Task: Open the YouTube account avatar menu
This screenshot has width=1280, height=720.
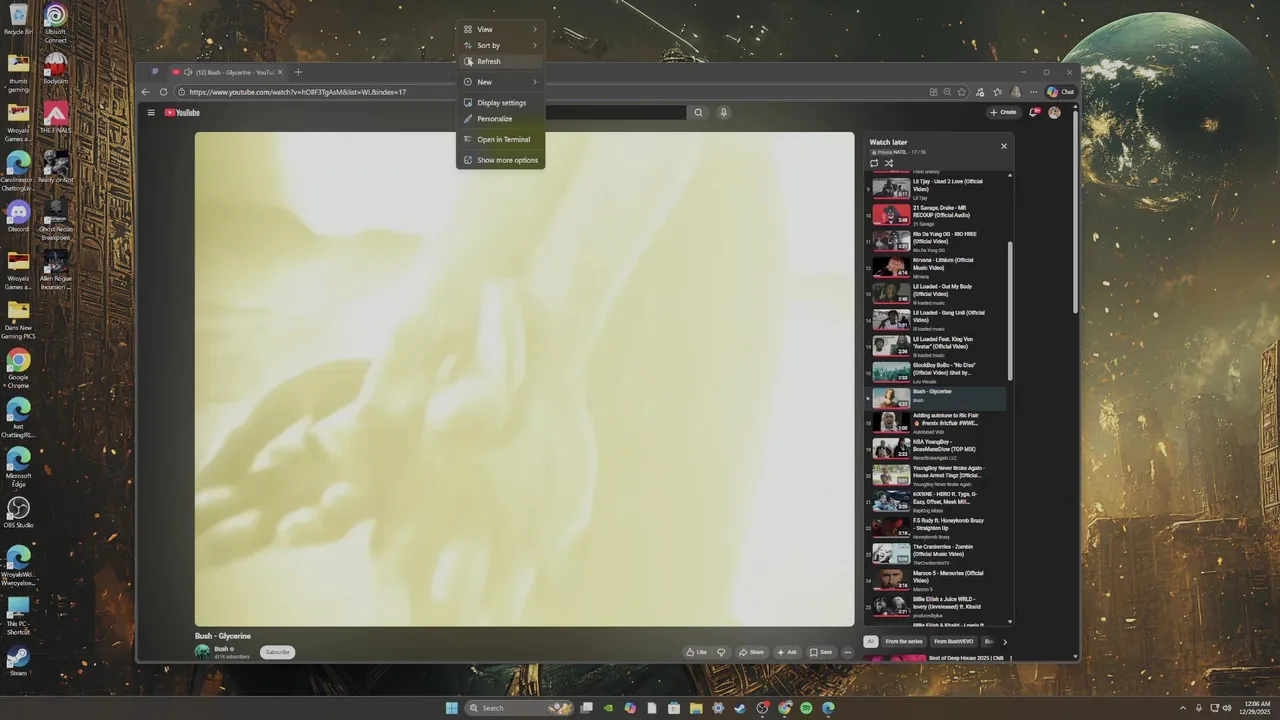Action: click(x=1054, y=112)
